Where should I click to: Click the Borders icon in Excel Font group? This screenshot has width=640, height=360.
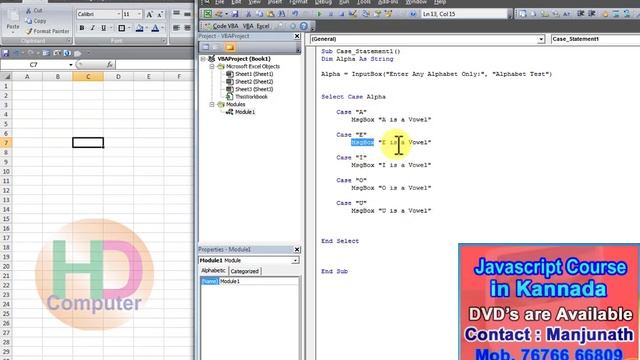pyautogui.click(x=122, y=28)
